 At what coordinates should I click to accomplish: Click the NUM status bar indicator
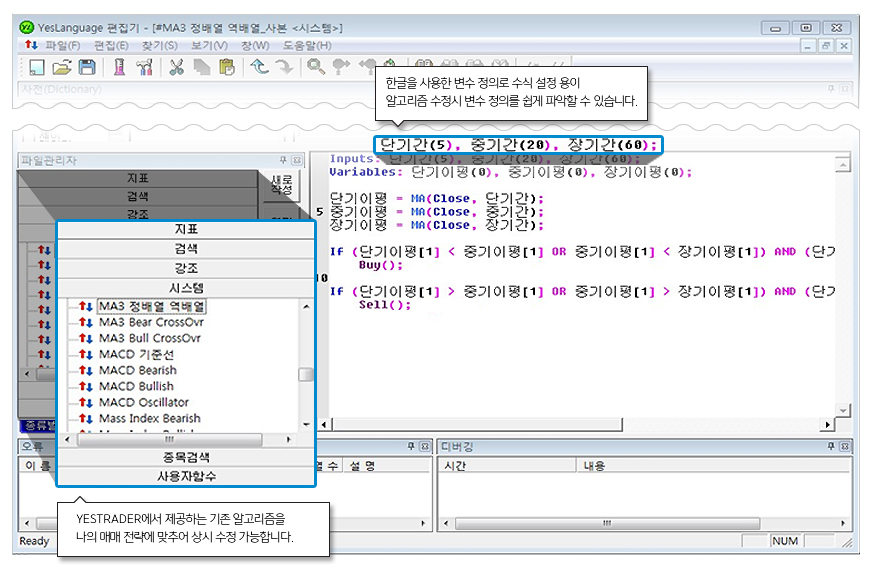coord(785,541)
